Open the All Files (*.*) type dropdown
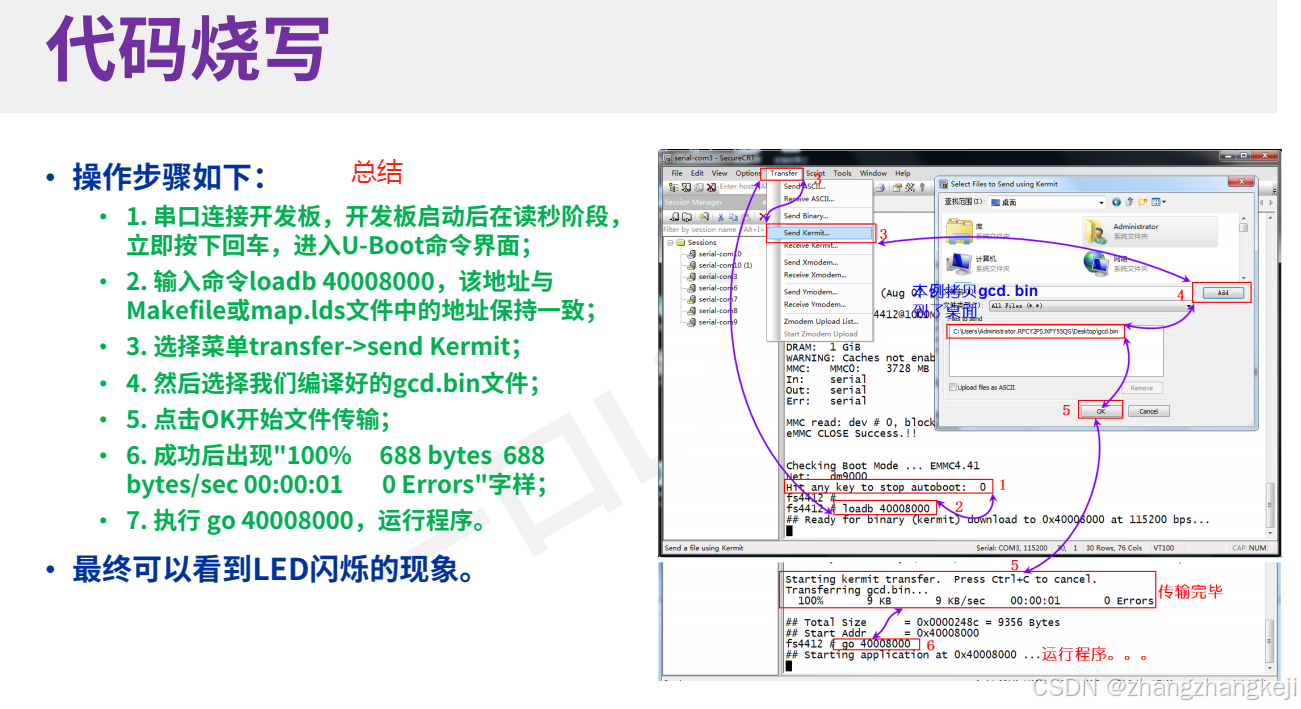Image resolution: width=1301 pixels, height=709 pixels. tap(1090, 306)
